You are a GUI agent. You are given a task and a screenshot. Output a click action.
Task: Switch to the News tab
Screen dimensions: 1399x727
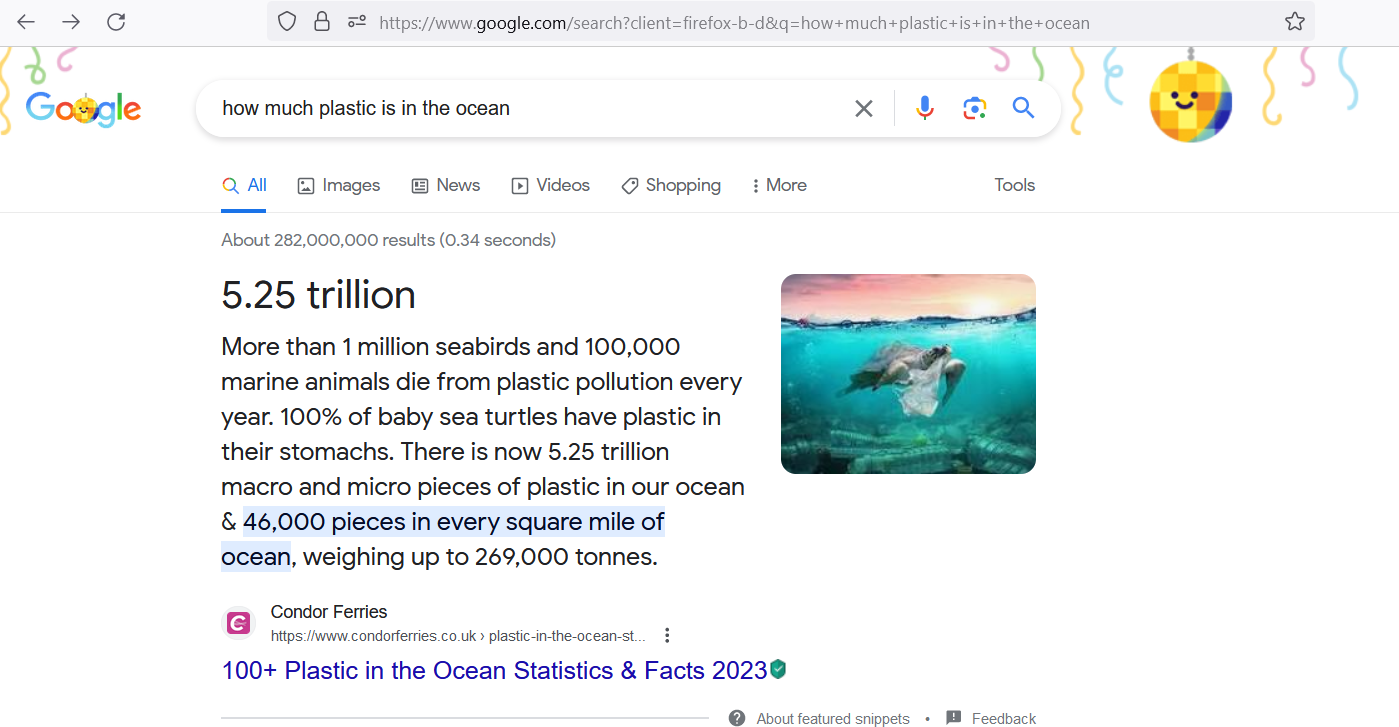(x=446, y=185)
